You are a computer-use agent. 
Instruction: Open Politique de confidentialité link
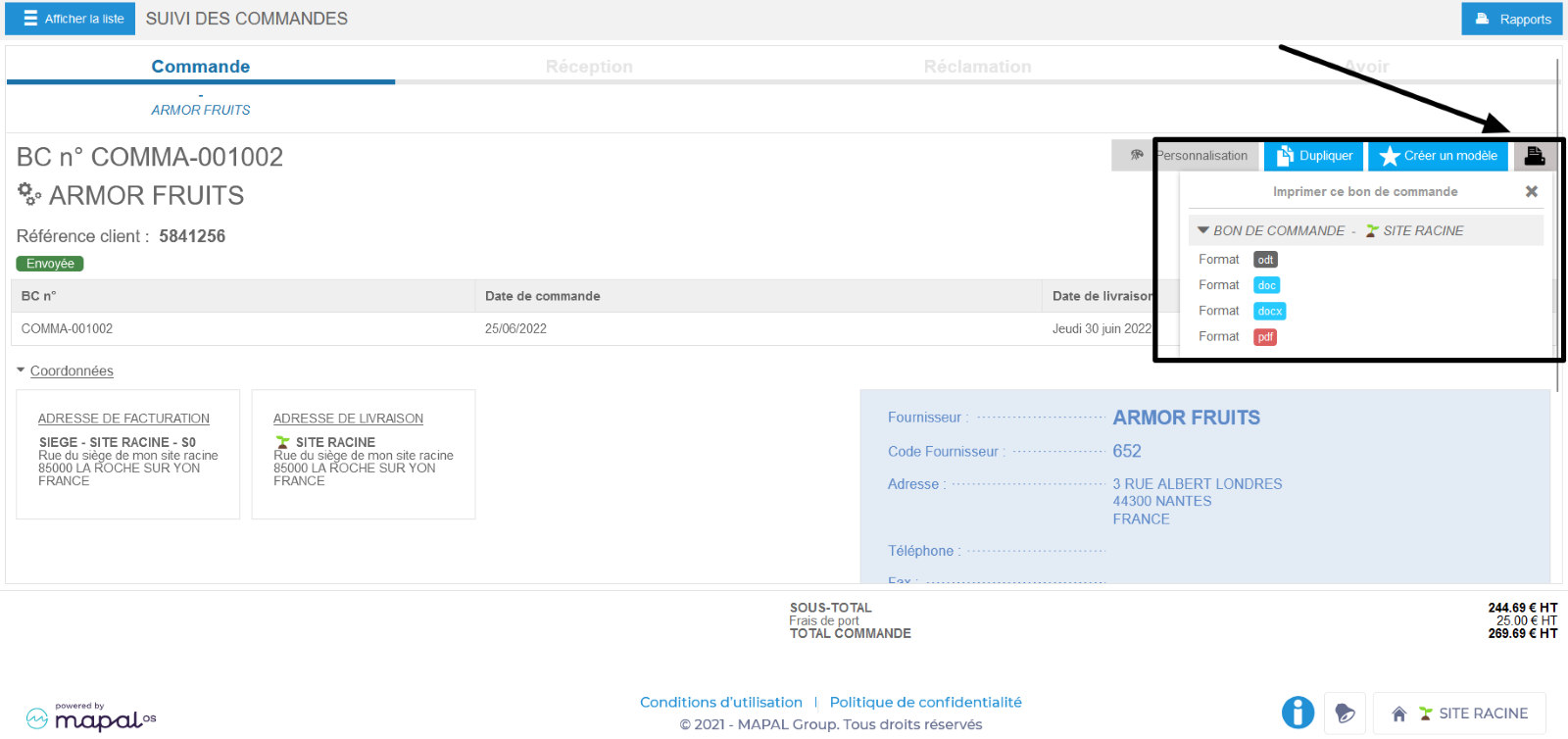pyautogui.click(x=926, y=702)
